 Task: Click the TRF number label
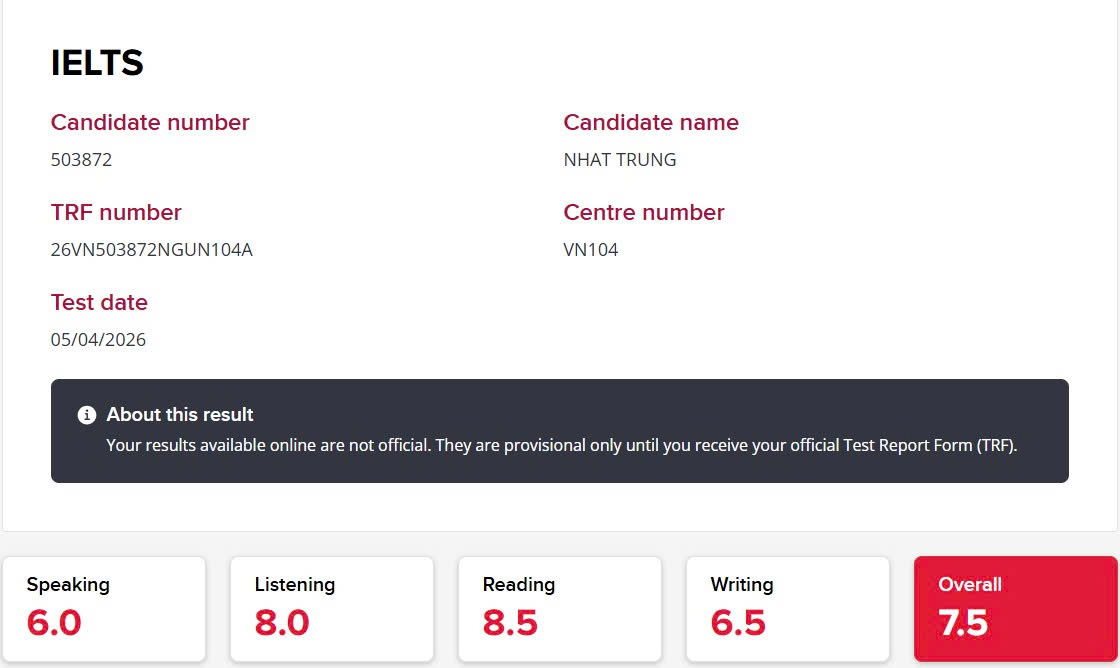(x=116, y=213)
